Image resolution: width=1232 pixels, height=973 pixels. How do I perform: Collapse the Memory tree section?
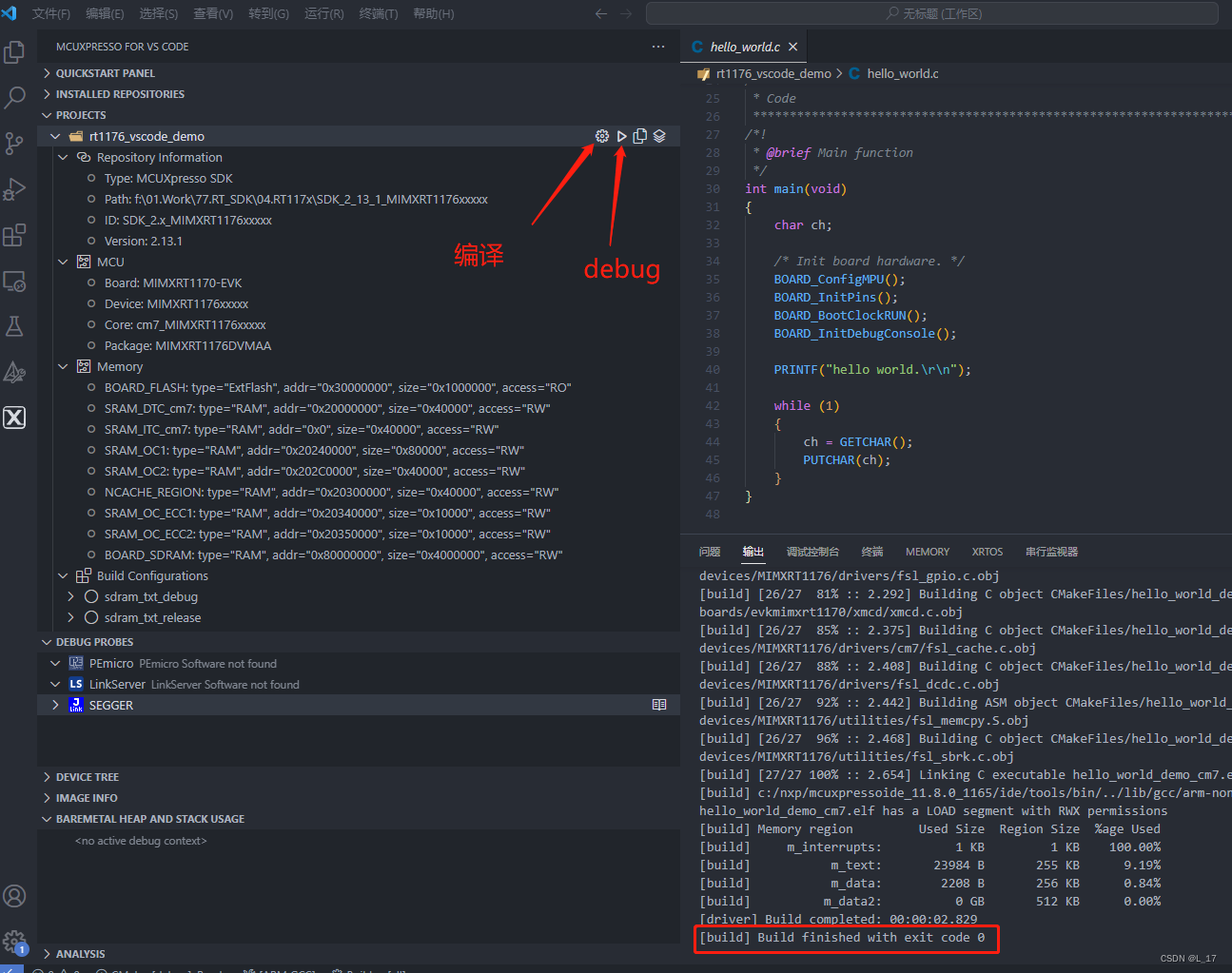click(x=63, y=366)
